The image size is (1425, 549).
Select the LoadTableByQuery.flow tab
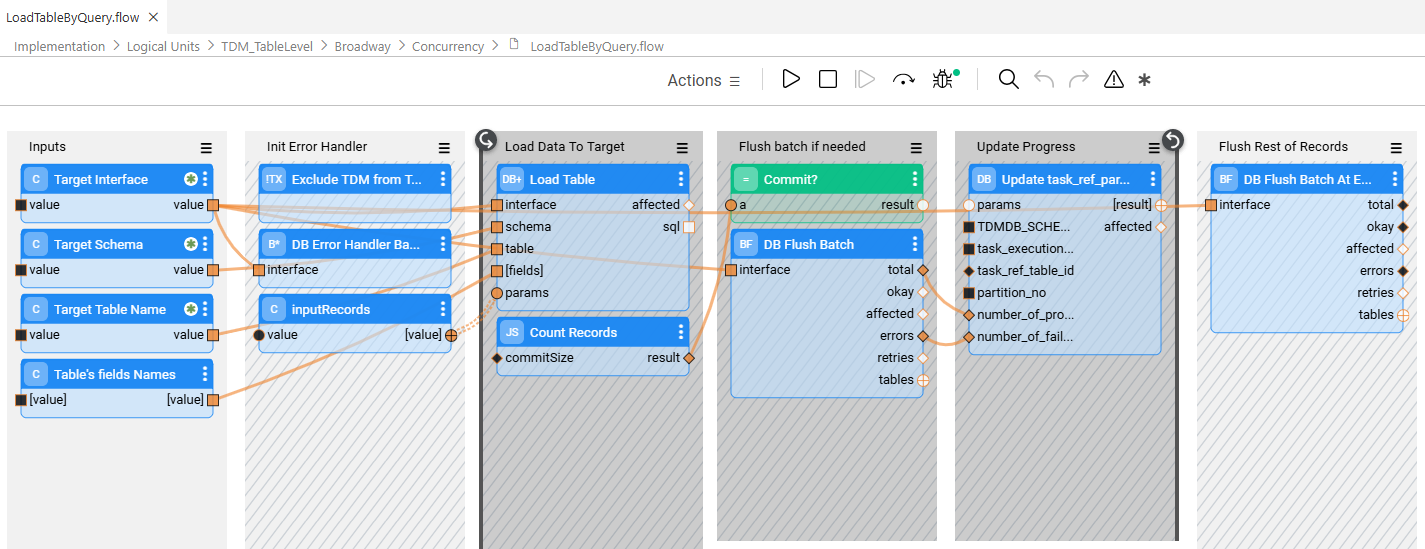73,16
